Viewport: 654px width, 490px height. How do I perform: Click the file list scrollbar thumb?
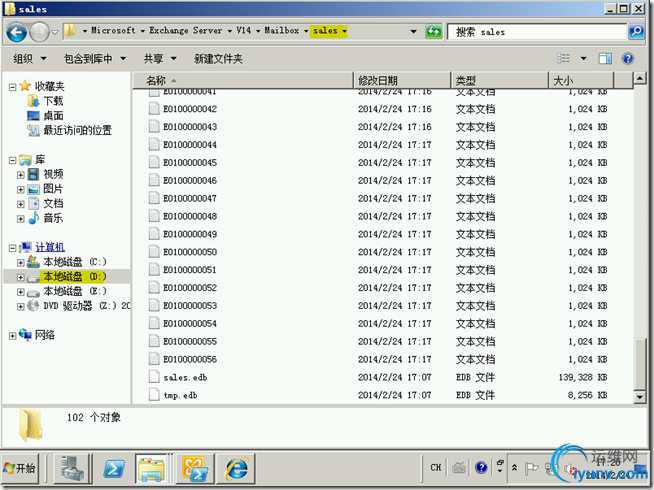pos(639,364)
